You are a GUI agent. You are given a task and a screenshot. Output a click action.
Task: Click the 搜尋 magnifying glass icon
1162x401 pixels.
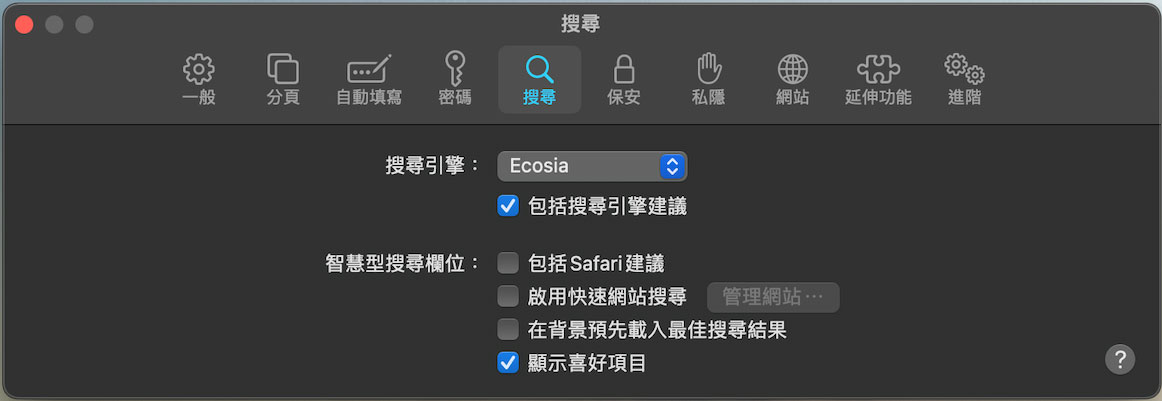point(540,69)
